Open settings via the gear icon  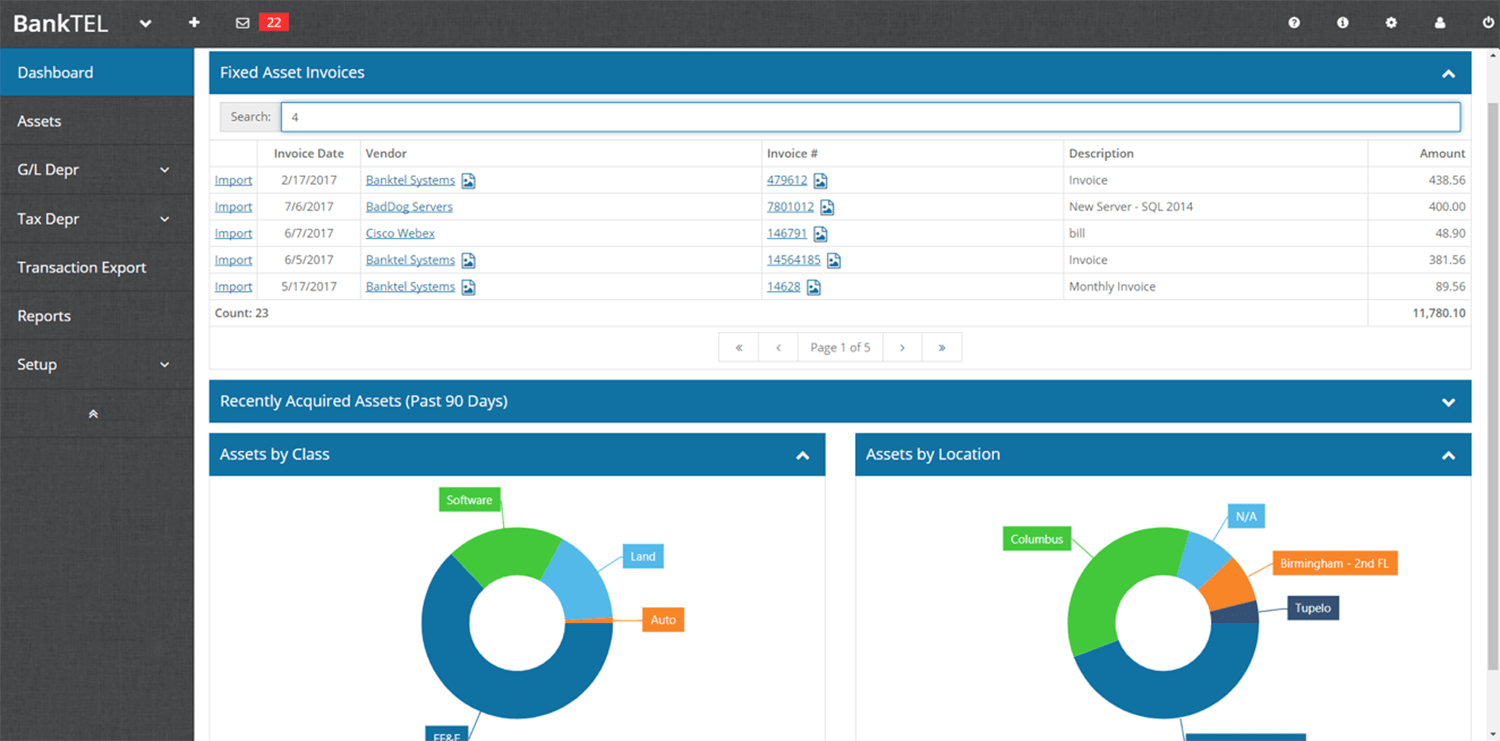[x=1391, y=22]
